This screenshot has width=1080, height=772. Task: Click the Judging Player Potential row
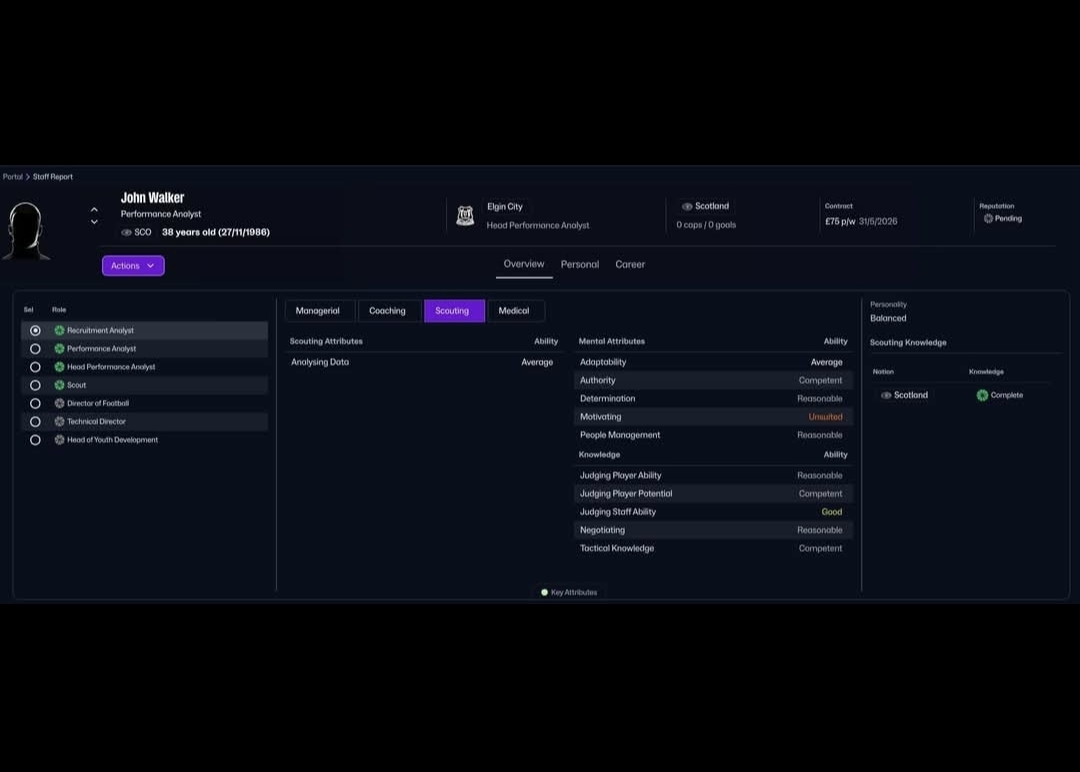coord(712,494)
